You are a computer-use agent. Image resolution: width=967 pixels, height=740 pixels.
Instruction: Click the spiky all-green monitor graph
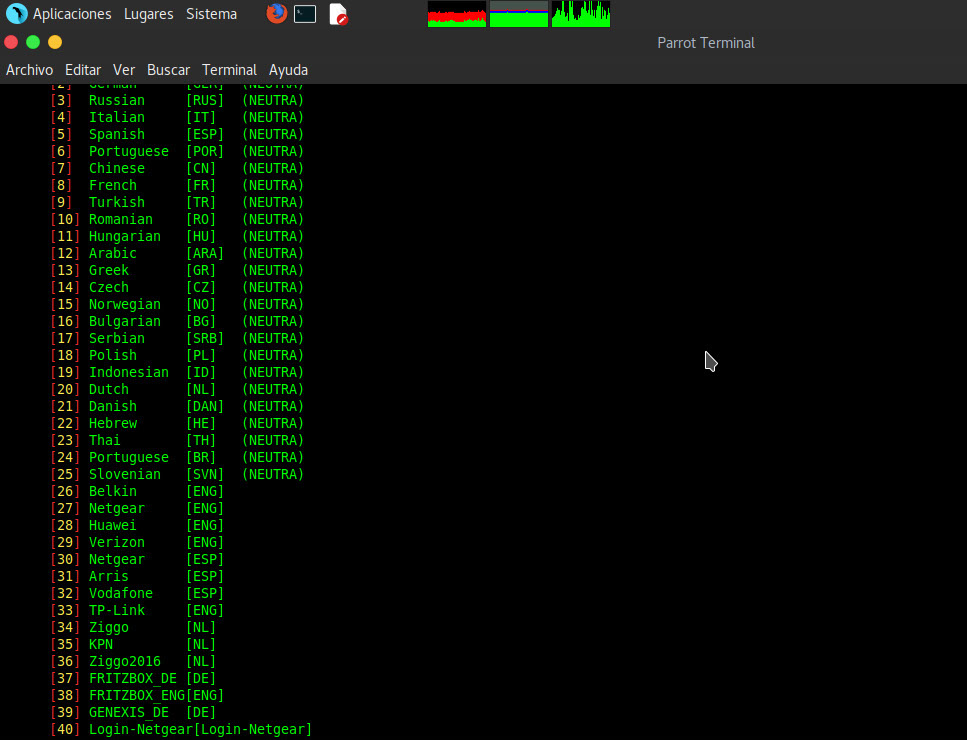[x=580, y=14]
